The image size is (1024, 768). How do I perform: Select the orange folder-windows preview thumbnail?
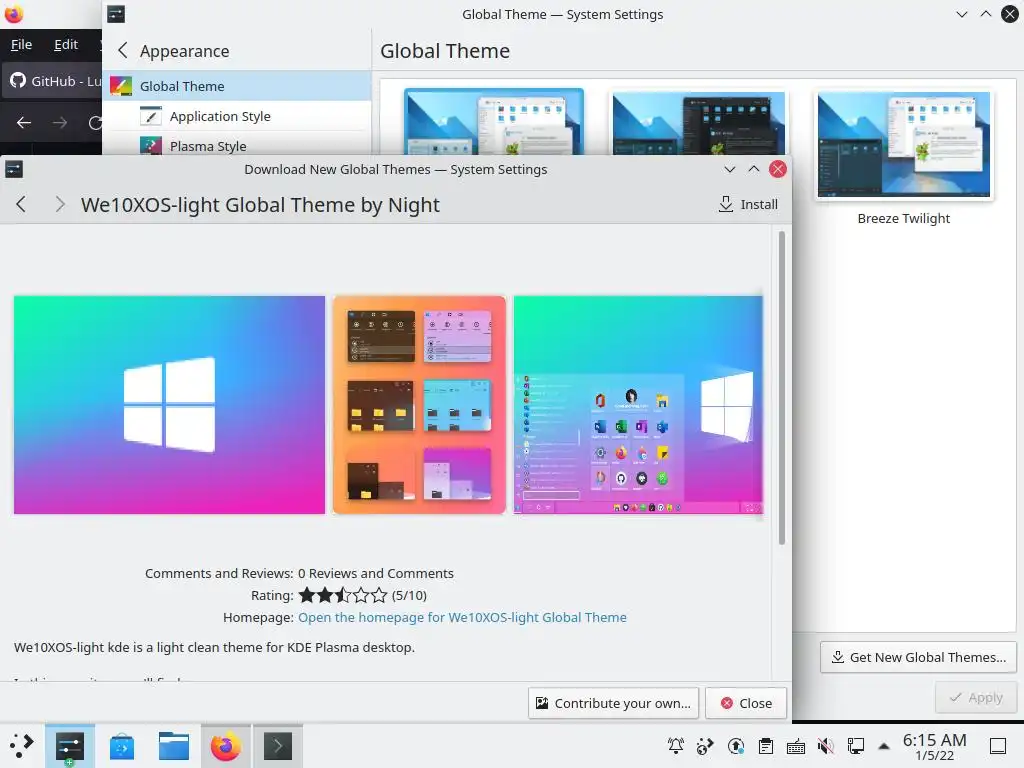tap(419, 405)
